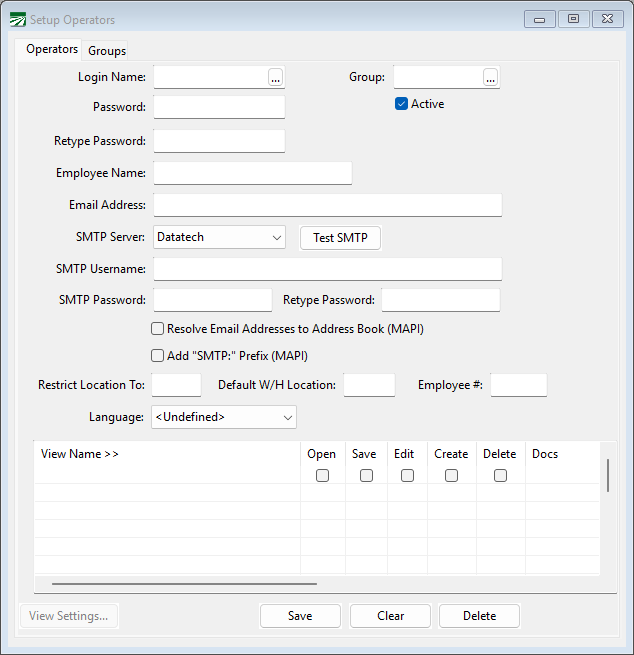Viewport: 634px width, 655px height.
Task: Click the Delete button at bottom
Action: point(479,616)
